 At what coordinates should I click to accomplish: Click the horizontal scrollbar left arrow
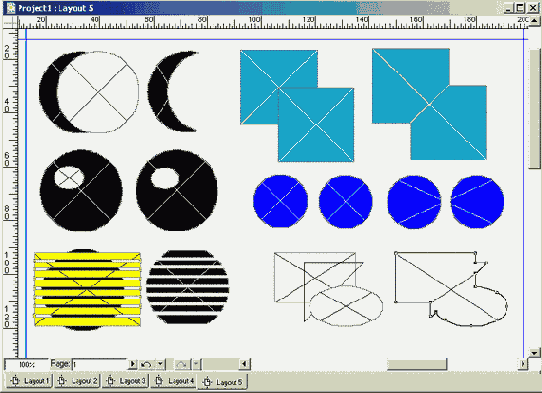click(x=244, y=364)
